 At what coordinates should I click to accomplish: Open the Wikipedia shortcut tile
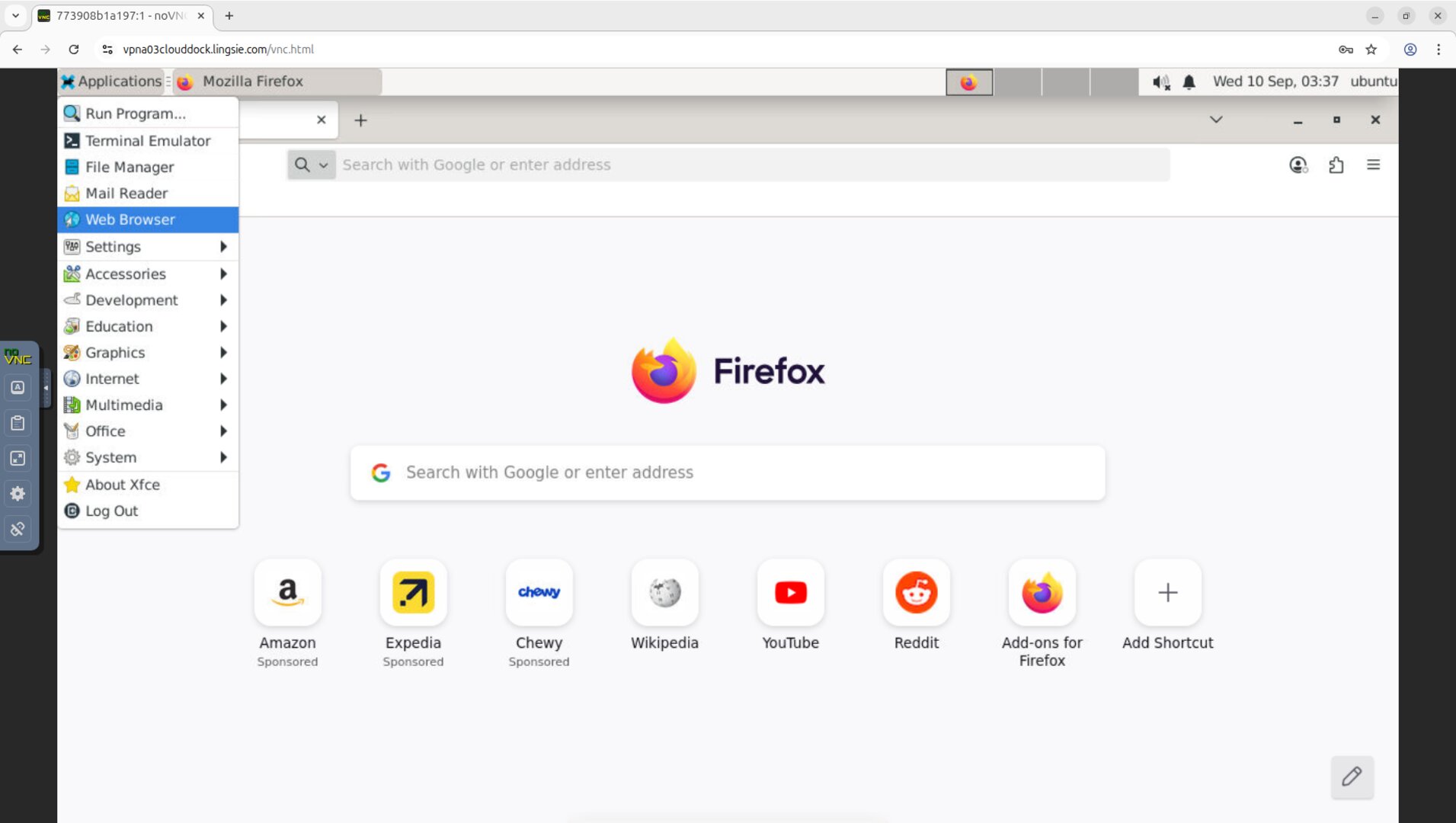pyautogui.click(x=664, y=593)
